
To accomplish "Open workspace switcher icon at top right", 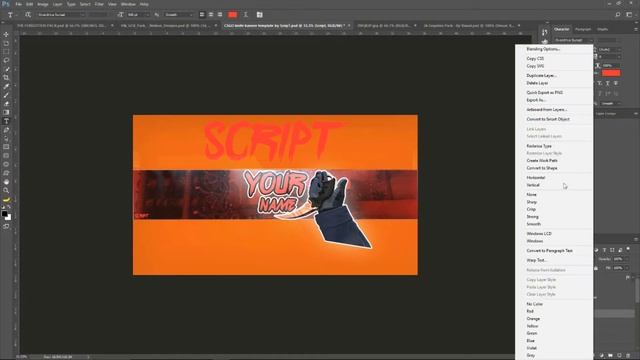I will (629, 15).
